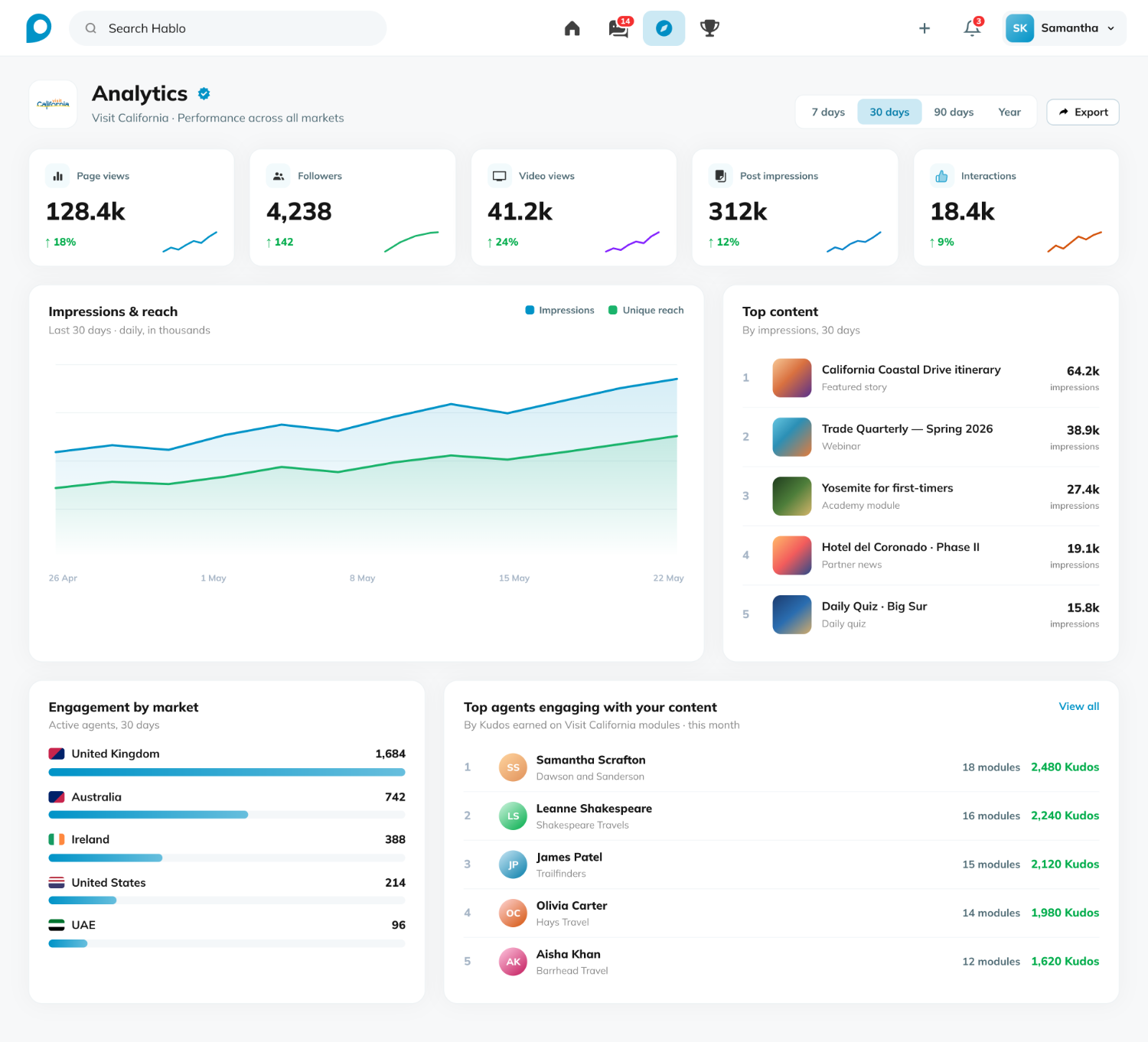Click the United Kingdom progress bar
Image resolution: width=1148 pixels, height=1042 pixels.
[x=227, y=772]
